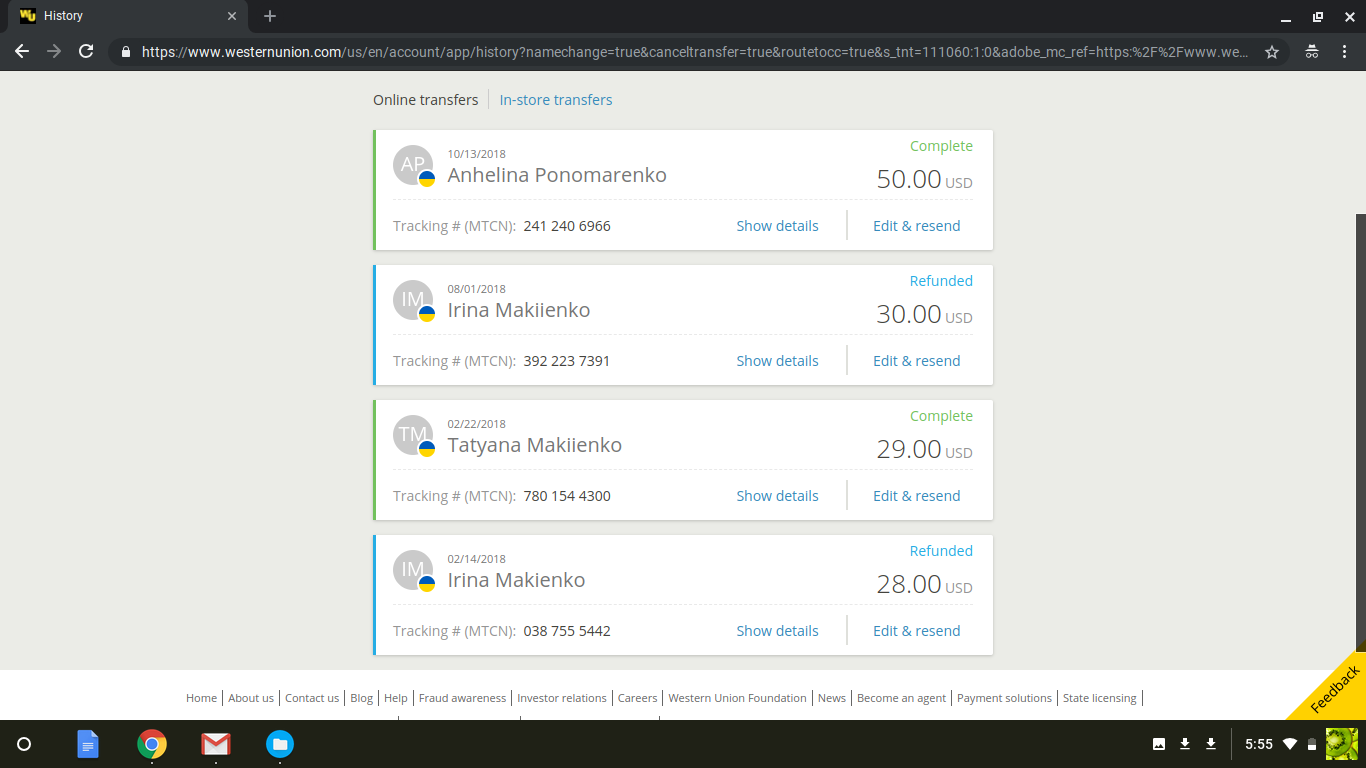Viewport: 1366px width, 768px height.
Task: Click the address bar URL
Action: tap(694, 52)
